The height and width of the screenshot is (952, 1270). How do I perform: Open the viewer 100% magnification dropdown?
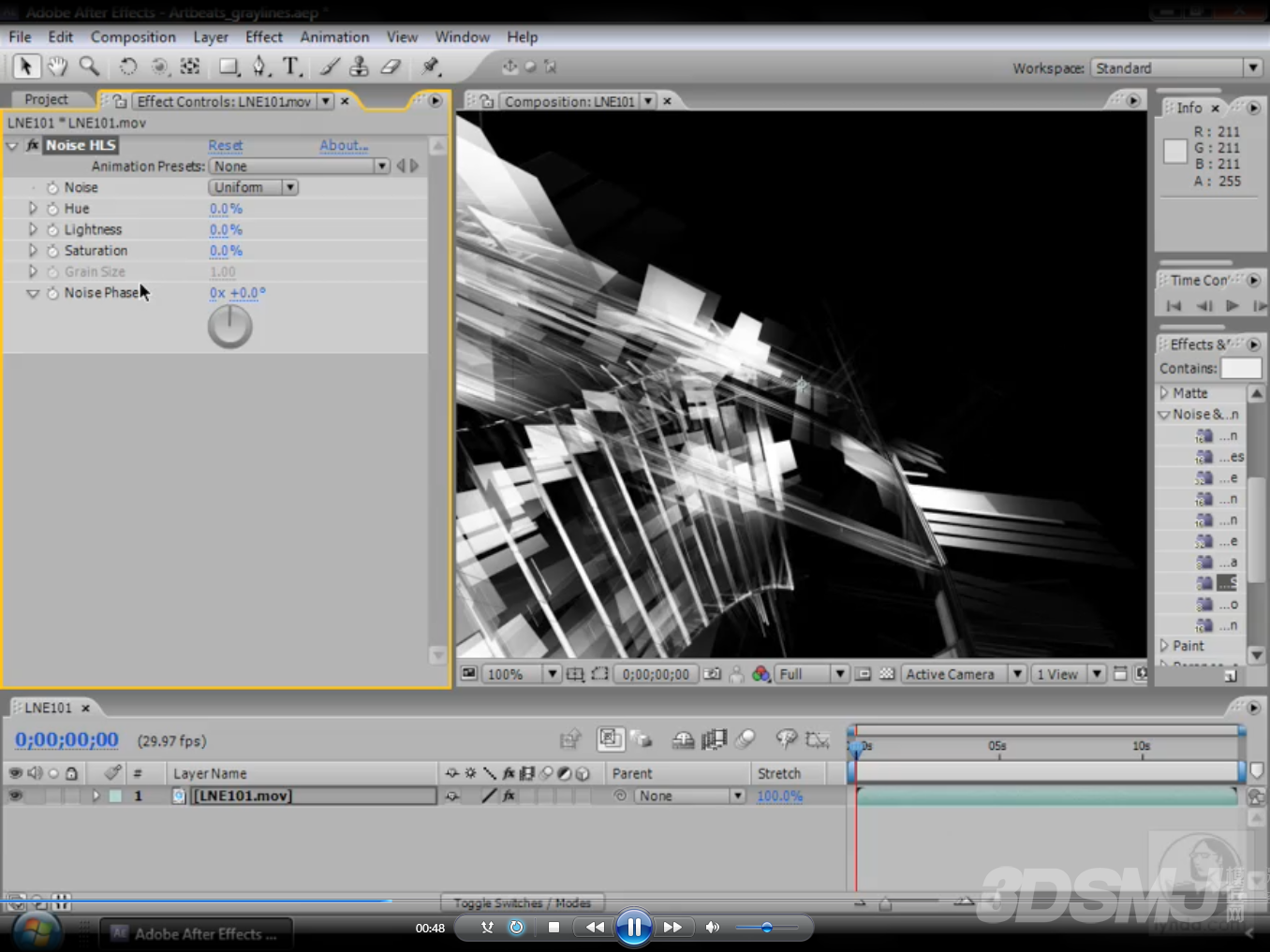point(521,674)
